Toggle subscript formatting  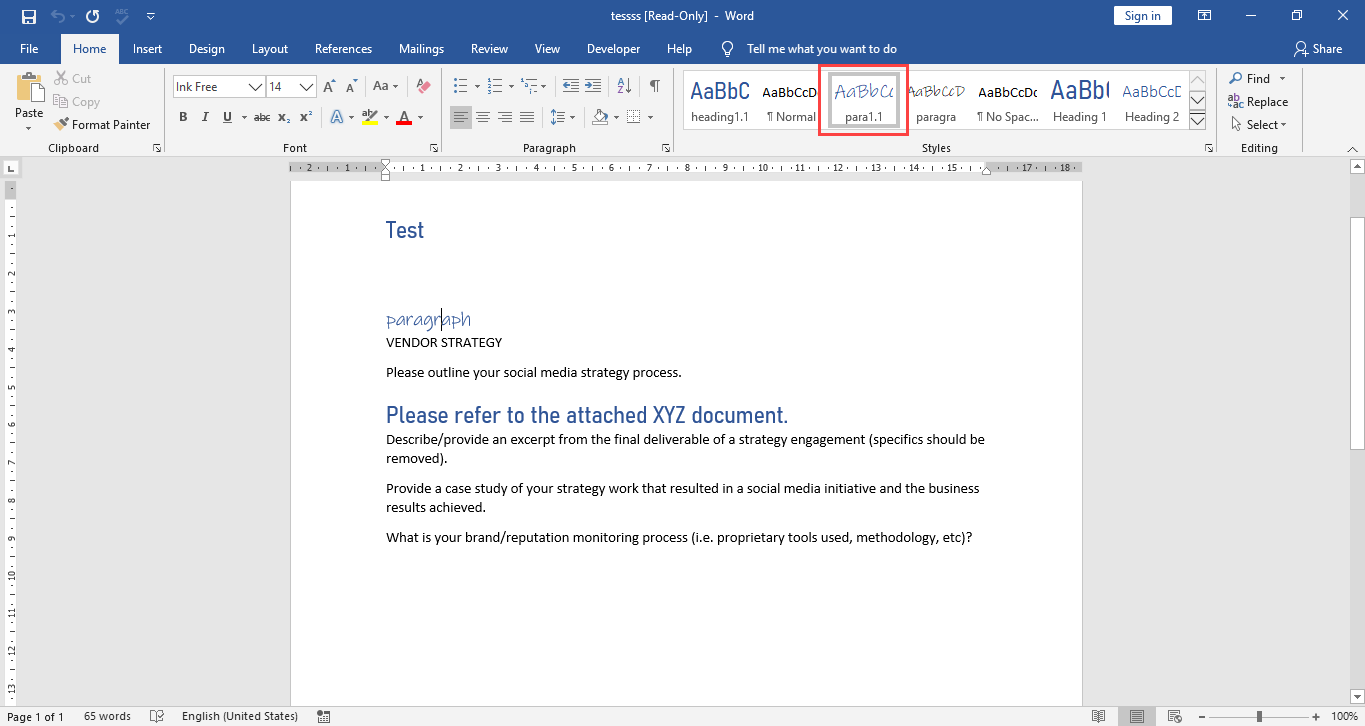point(284,117)
